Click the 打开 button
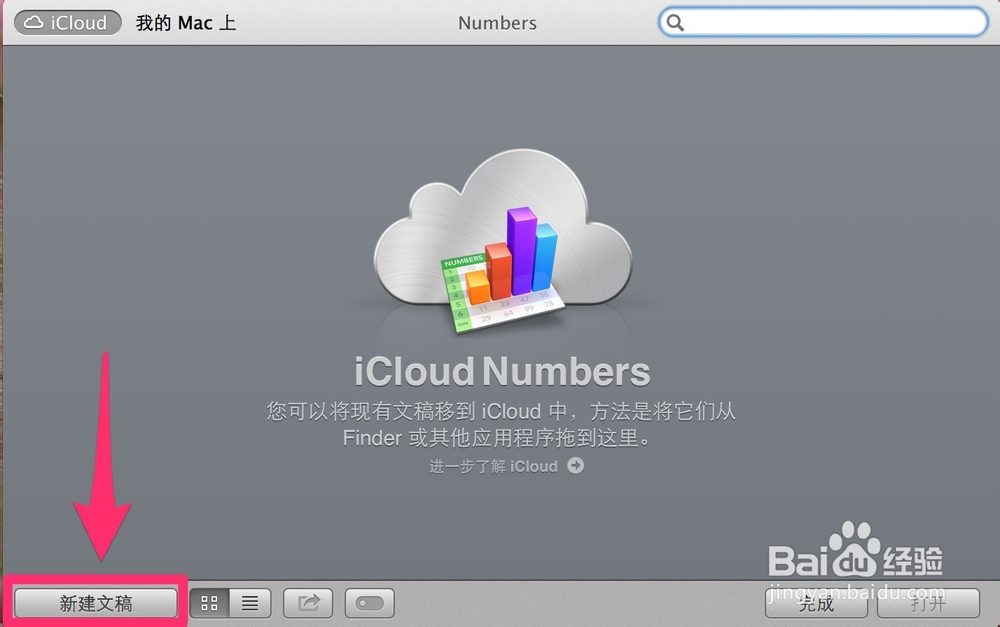This screenshot has height=627, width=1000. click(928, 604)
